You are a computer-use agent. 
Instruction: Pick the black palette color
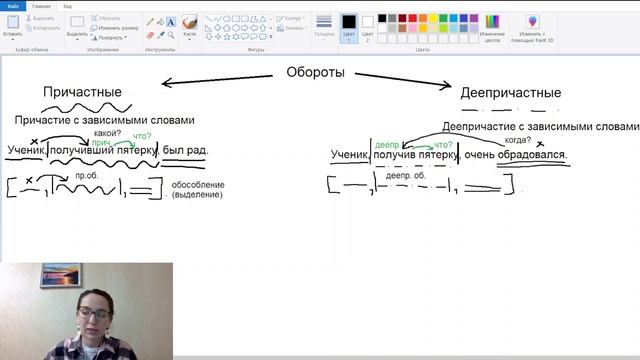(x=382, y=18)
